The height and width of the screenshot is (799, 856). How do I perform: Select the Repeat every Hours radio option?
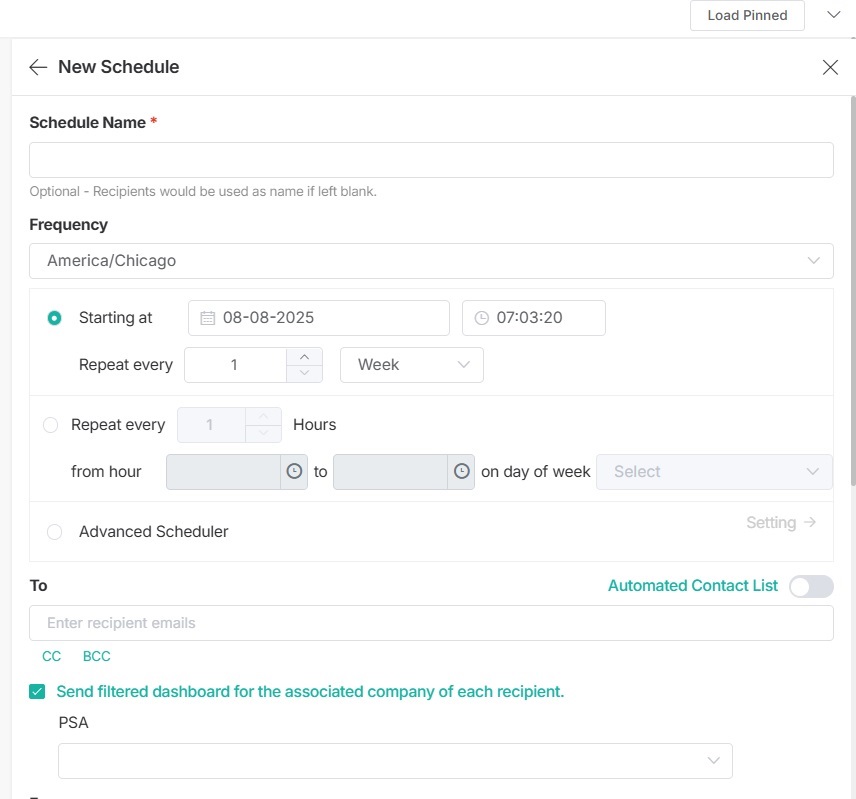point(51,425)
